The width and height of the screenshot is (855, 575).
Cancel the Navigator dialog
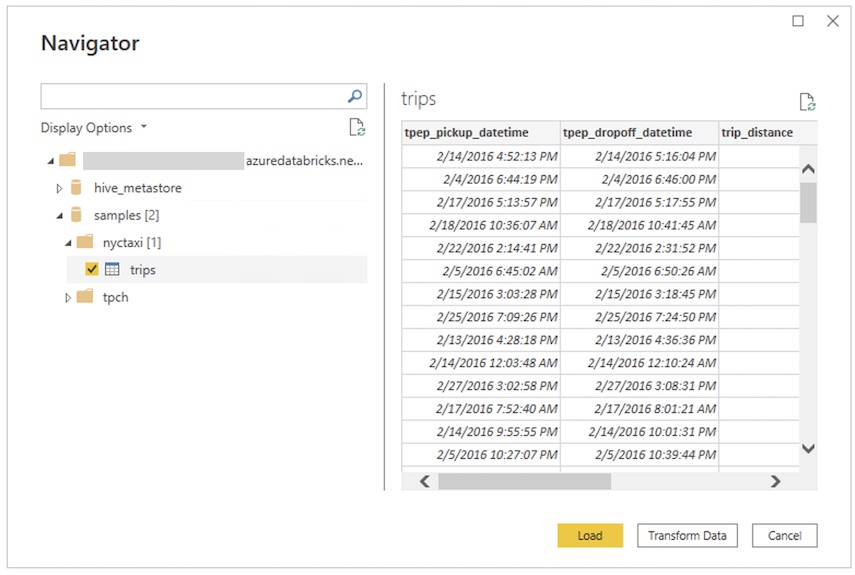click(784, 536)
